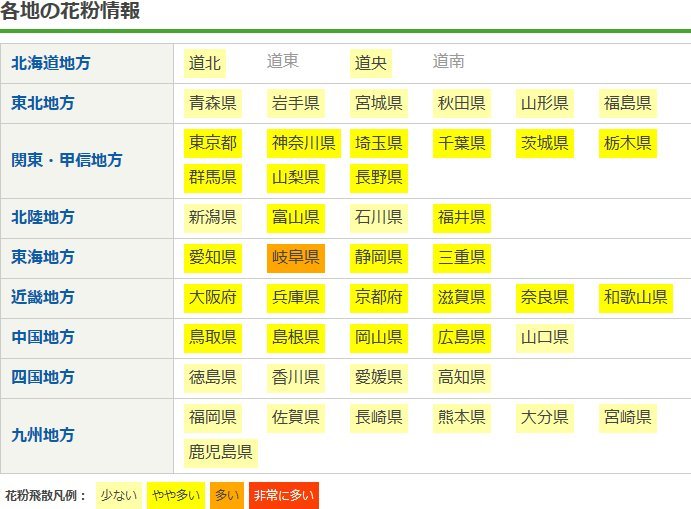The image size is (691, 509).
Task: Select the 長野県 prefecture link
Action: click(x=378, y=177)
